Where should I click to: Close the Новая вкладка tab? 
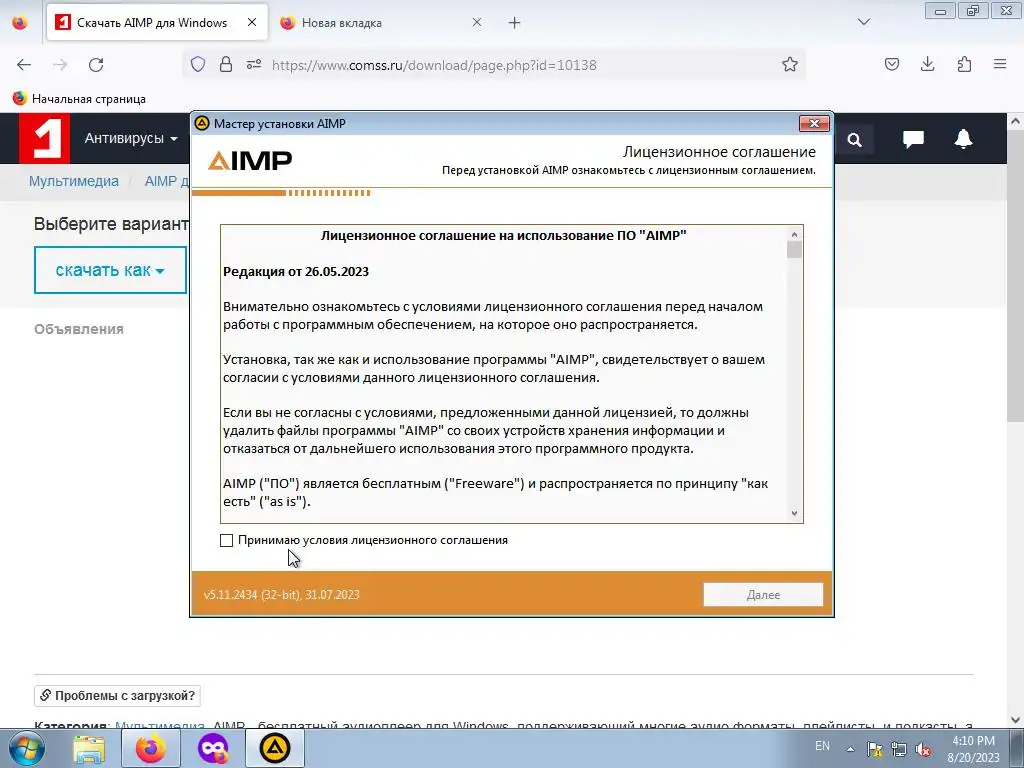pos(477,22)
